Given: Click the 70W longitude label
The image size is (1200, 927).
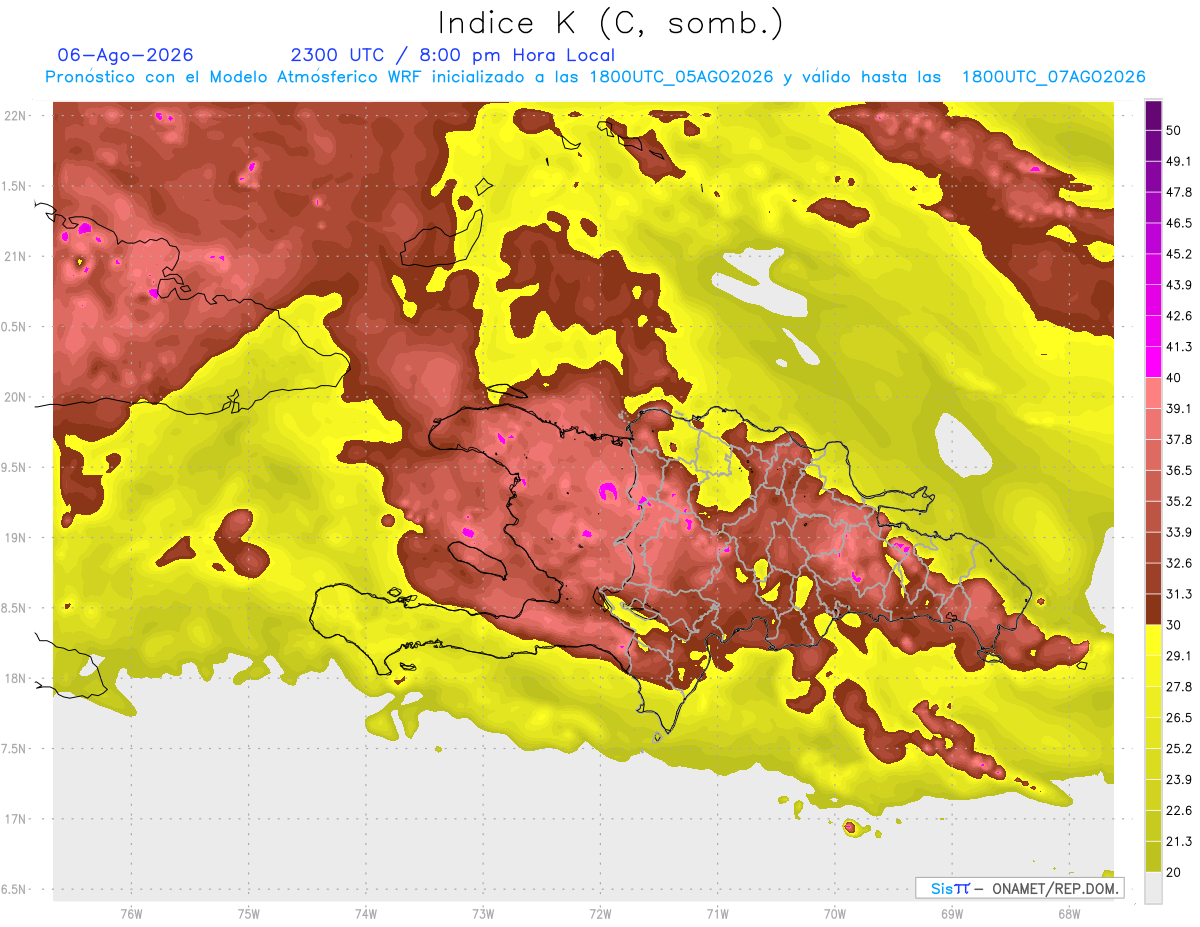Looking at the screenshot, I should click(x=835, y=914).
